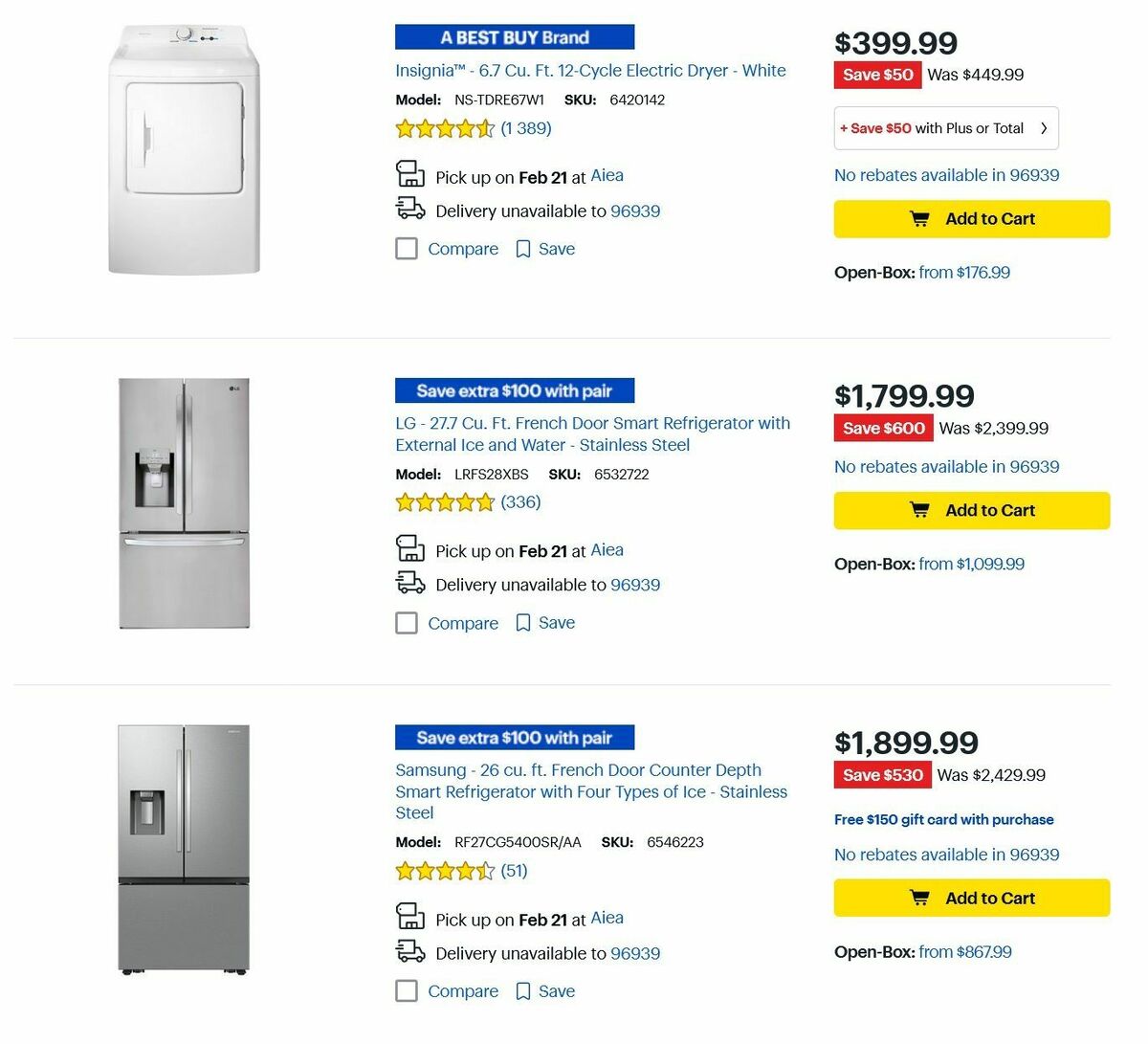Select the A BEST BUY Brand banner

[x=515, y=36]
